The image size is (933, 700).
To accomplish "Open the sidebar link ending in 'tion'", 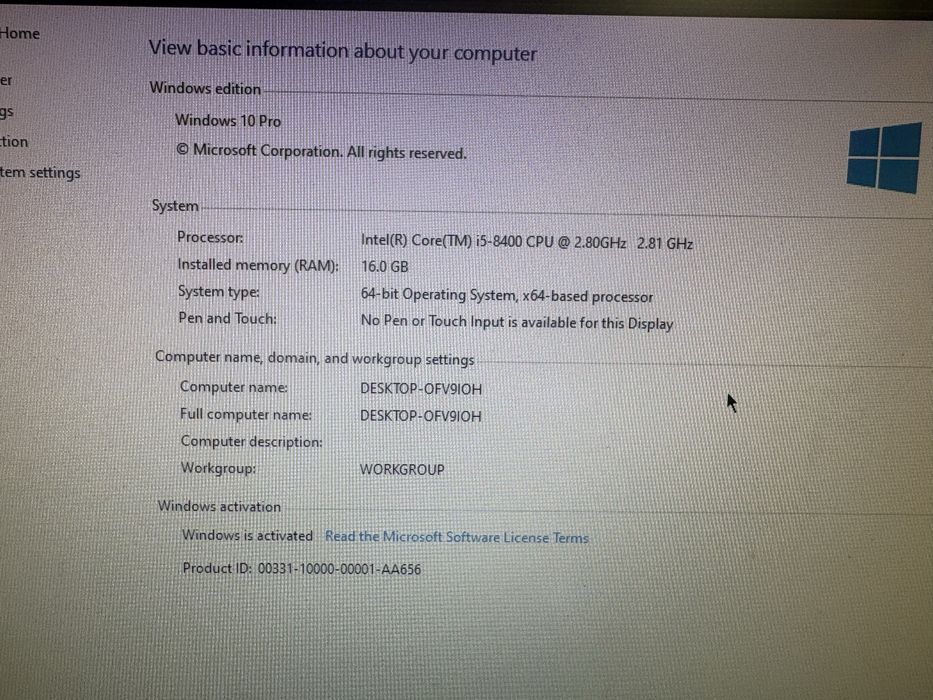I will point(14,142).
